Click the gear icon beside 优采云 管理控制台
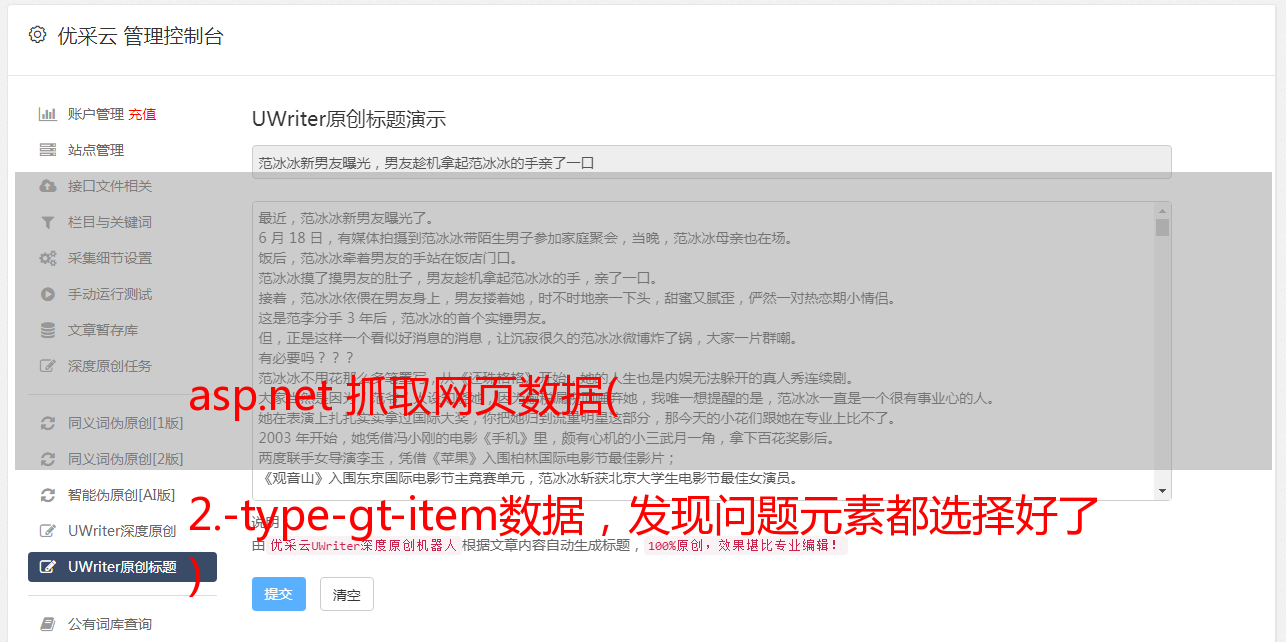This screenshot has width=1286, height=642. point(37,35)
